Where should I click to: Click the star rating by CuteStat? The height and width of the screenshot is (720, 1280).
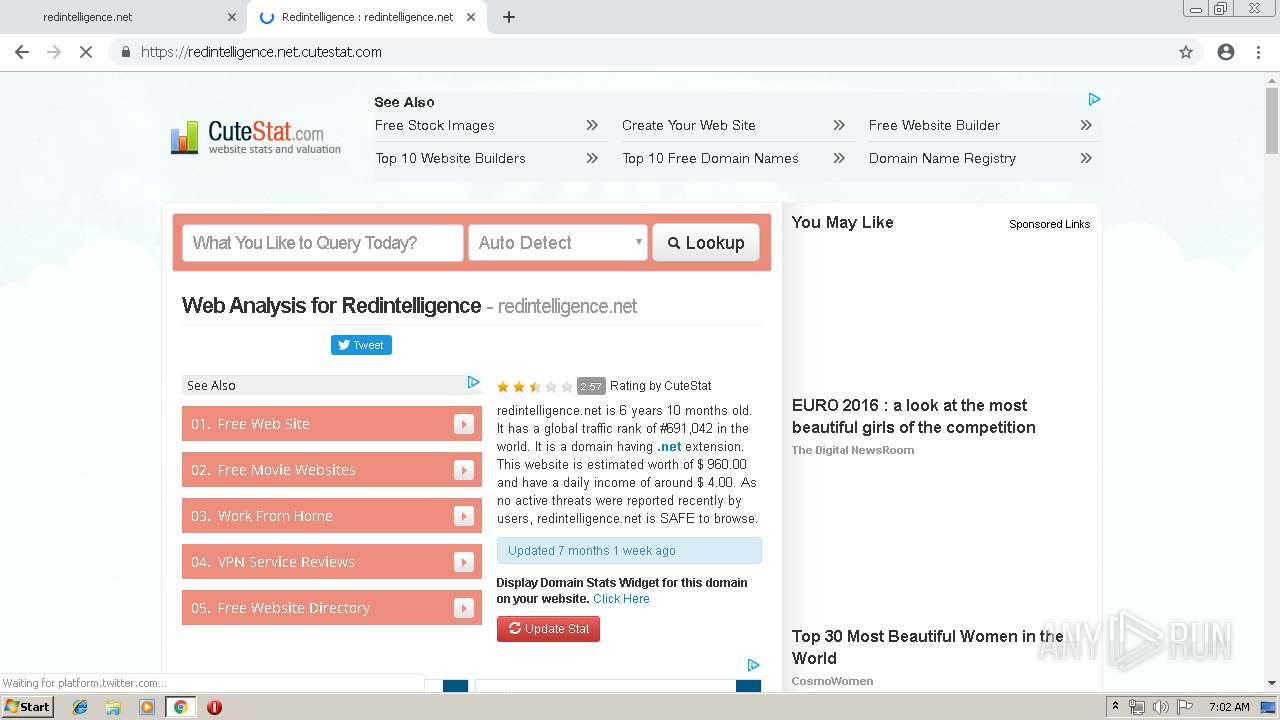click(x=535, y=386)
